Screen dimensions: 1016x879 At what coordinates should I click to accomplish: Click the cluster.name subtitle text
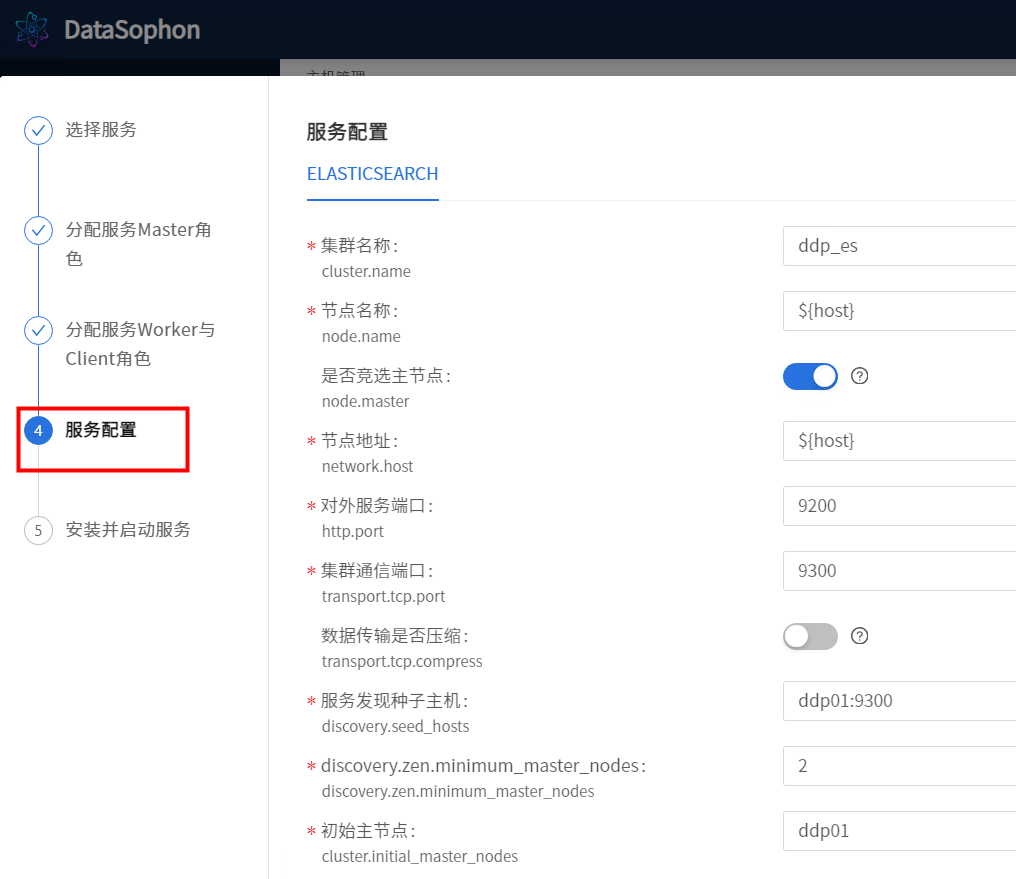click(x=366, y=271)
